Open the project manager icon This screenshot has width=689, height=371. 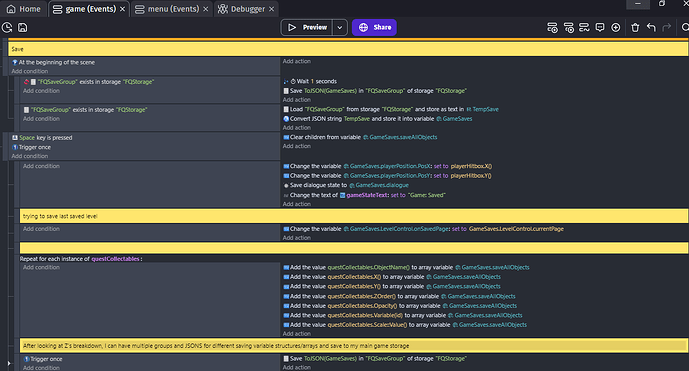coord(7,28)
